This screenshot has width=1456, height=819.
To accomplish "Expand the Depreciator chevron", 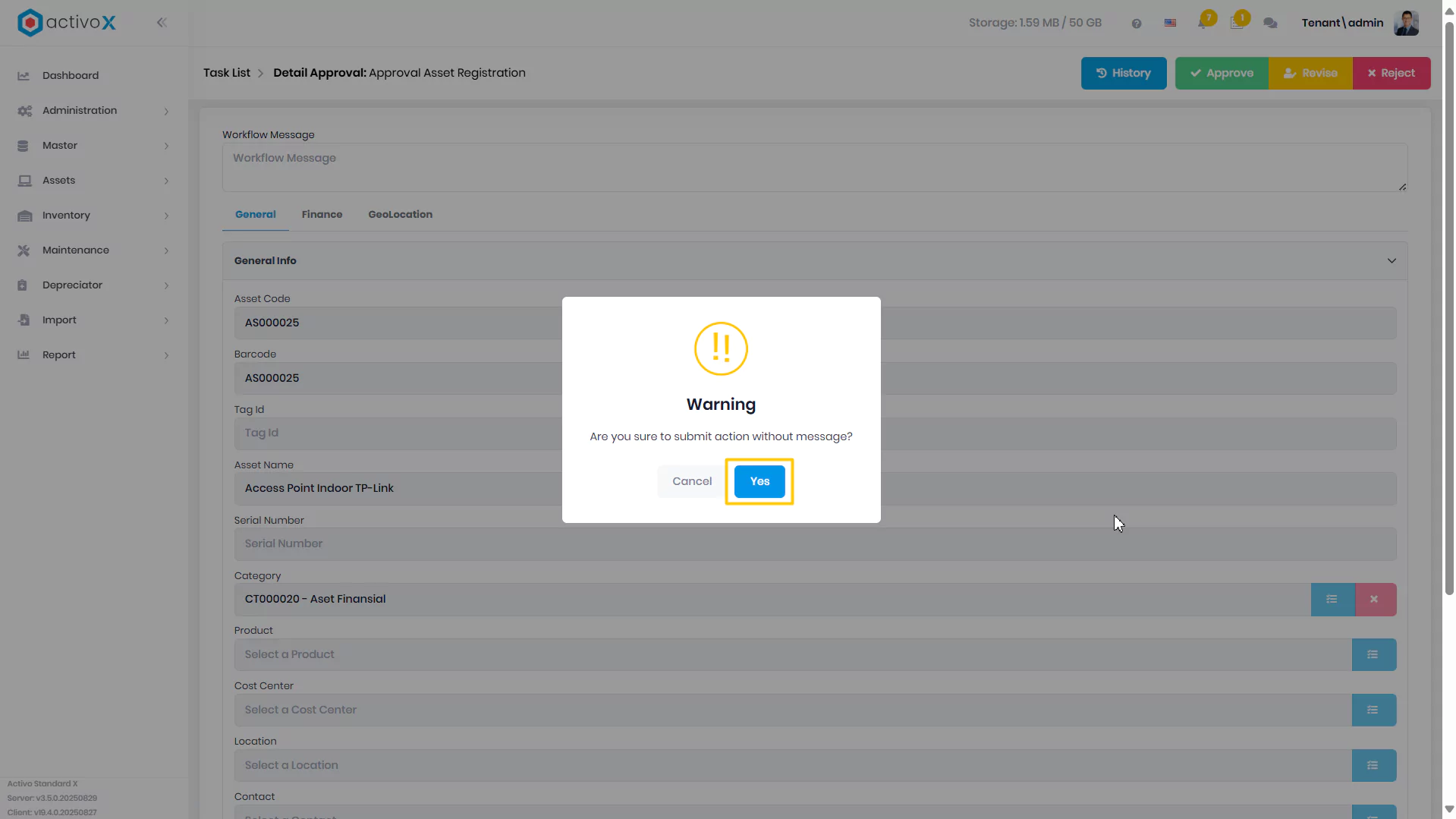I will click(x=166, y=286).
